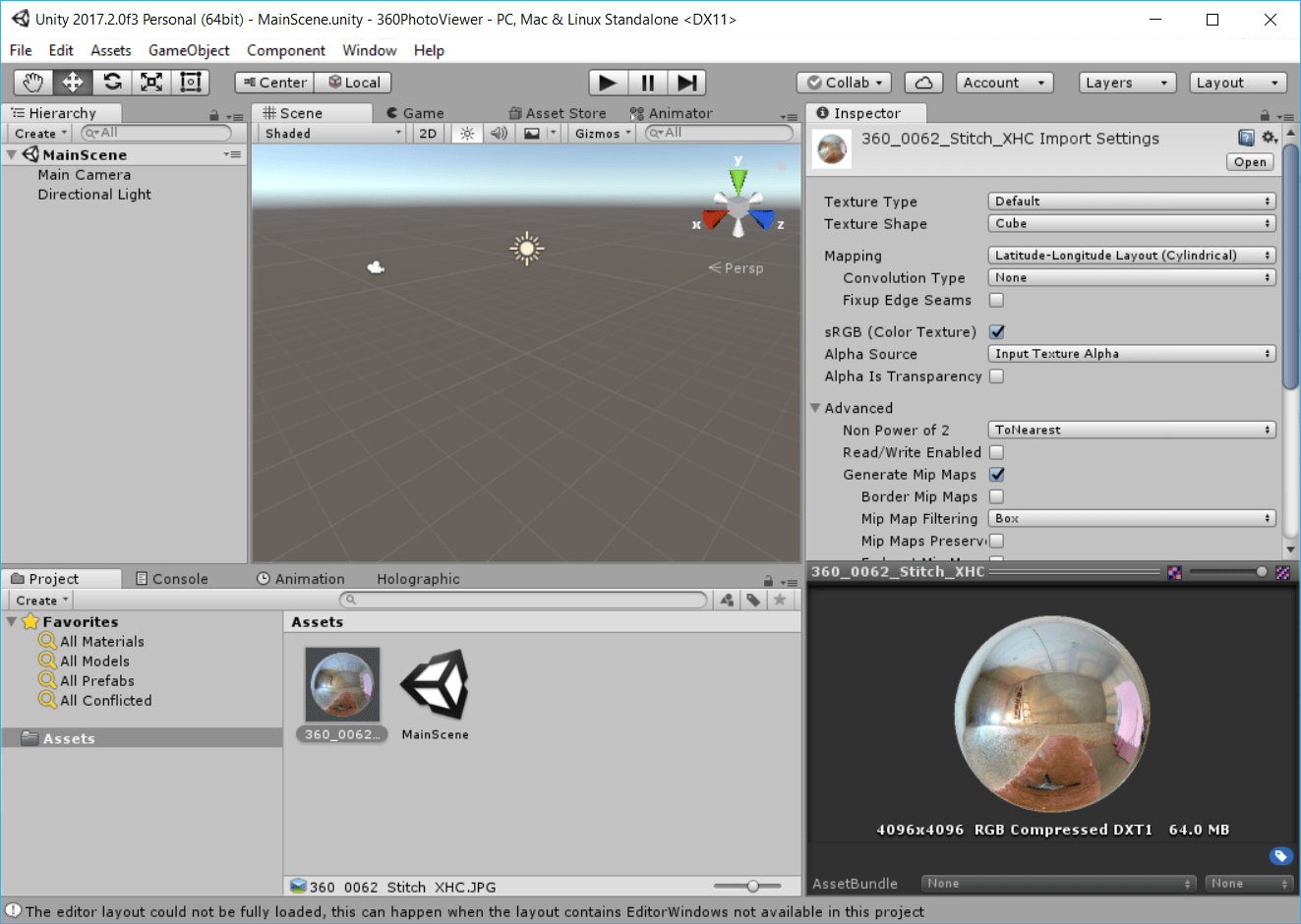Open the Texture Shape dropdown
1301x924 pixels.
point(1131,224)
